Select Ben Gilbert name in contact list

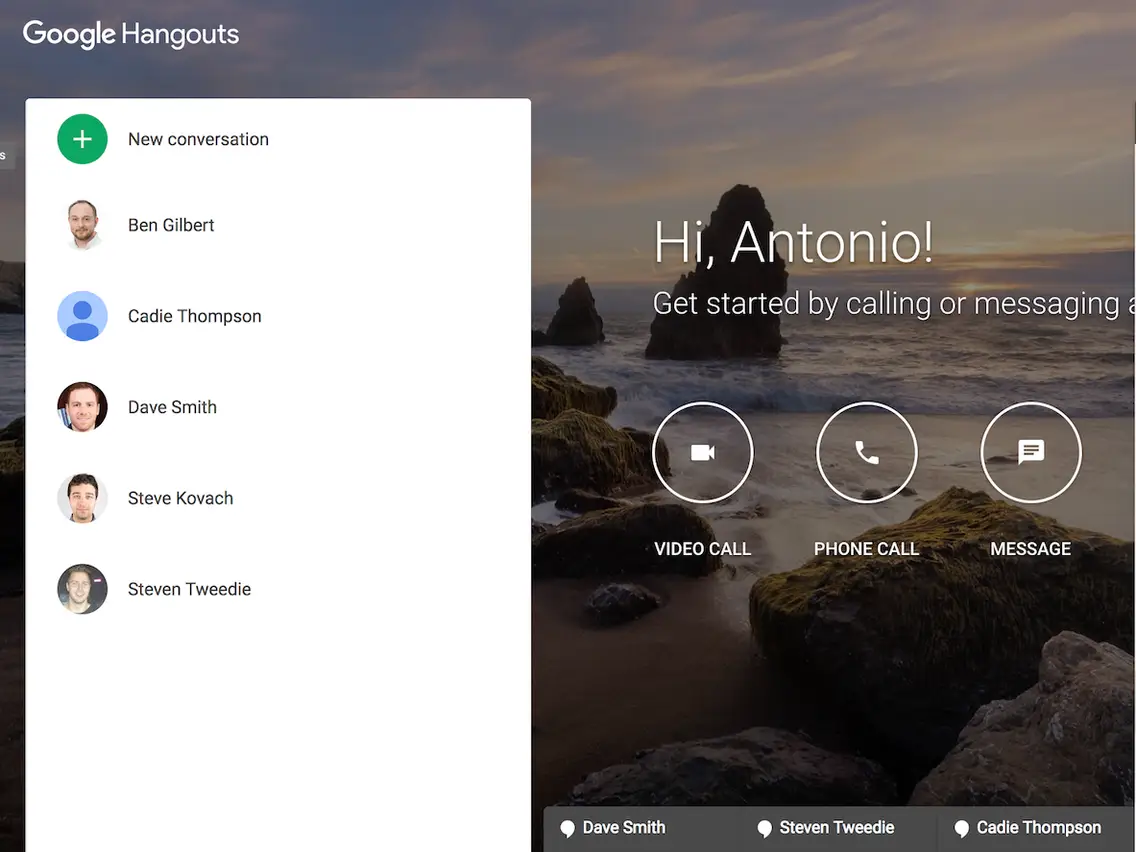point(171,225)
